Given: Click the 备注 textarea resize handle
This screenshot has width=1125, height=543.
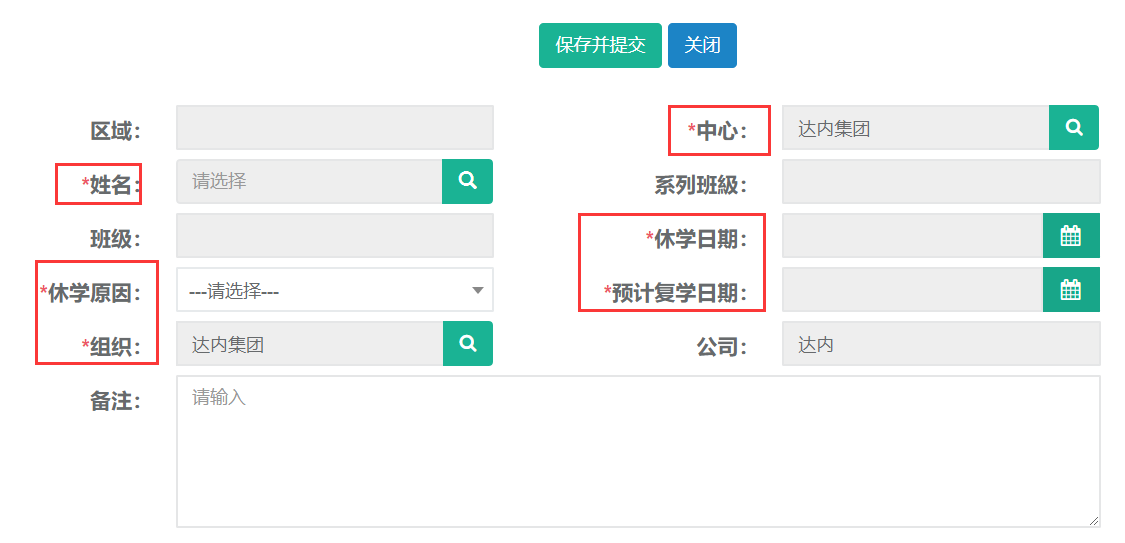Looking at the screenshot, I should [1094, 521].
